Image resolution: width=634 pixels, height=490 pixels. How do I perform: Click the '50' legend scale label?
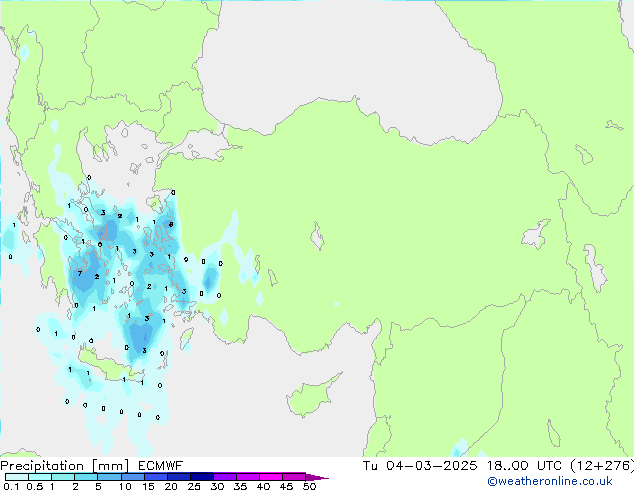(309, 486)
